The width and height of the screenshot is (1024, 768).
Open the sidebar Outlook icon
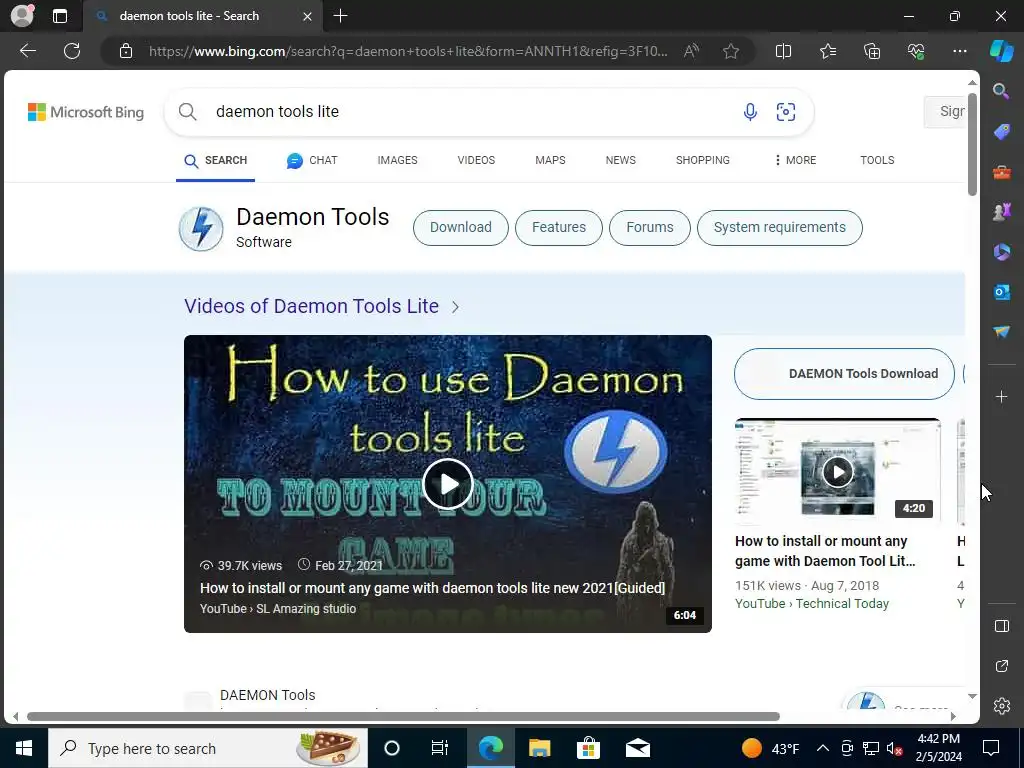1001,292
